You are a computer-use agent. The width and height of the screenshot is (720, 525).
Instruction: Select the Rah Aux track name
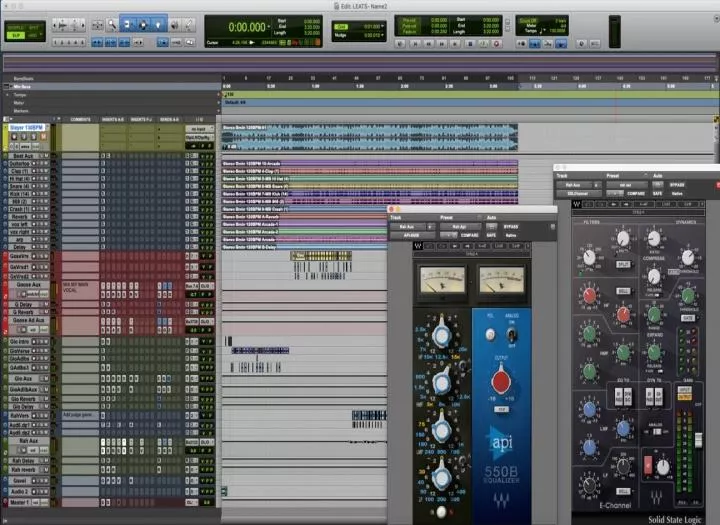[28, 441]
